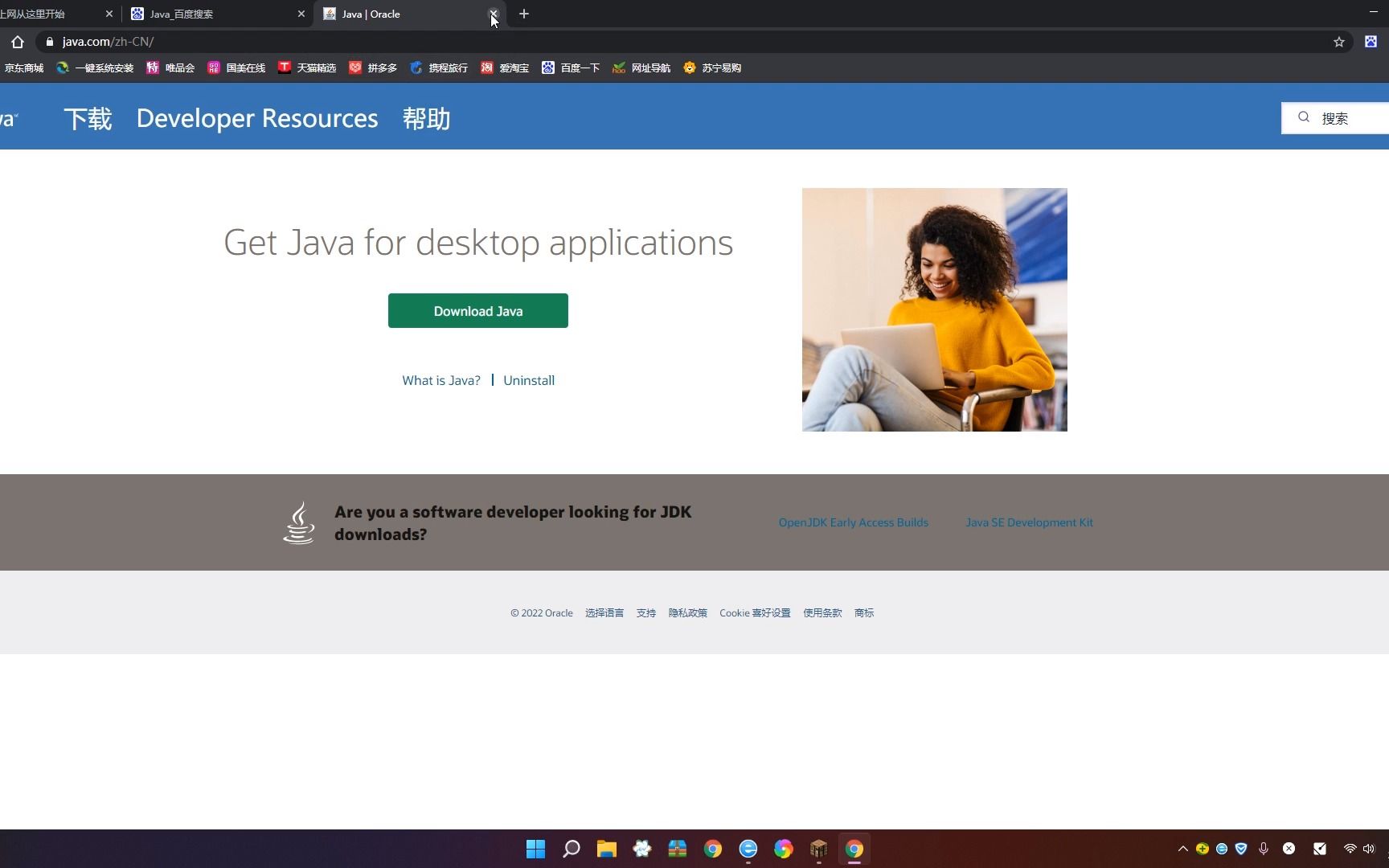
Task: Open taskbar Search magnifier
Action: click(572, 849)
